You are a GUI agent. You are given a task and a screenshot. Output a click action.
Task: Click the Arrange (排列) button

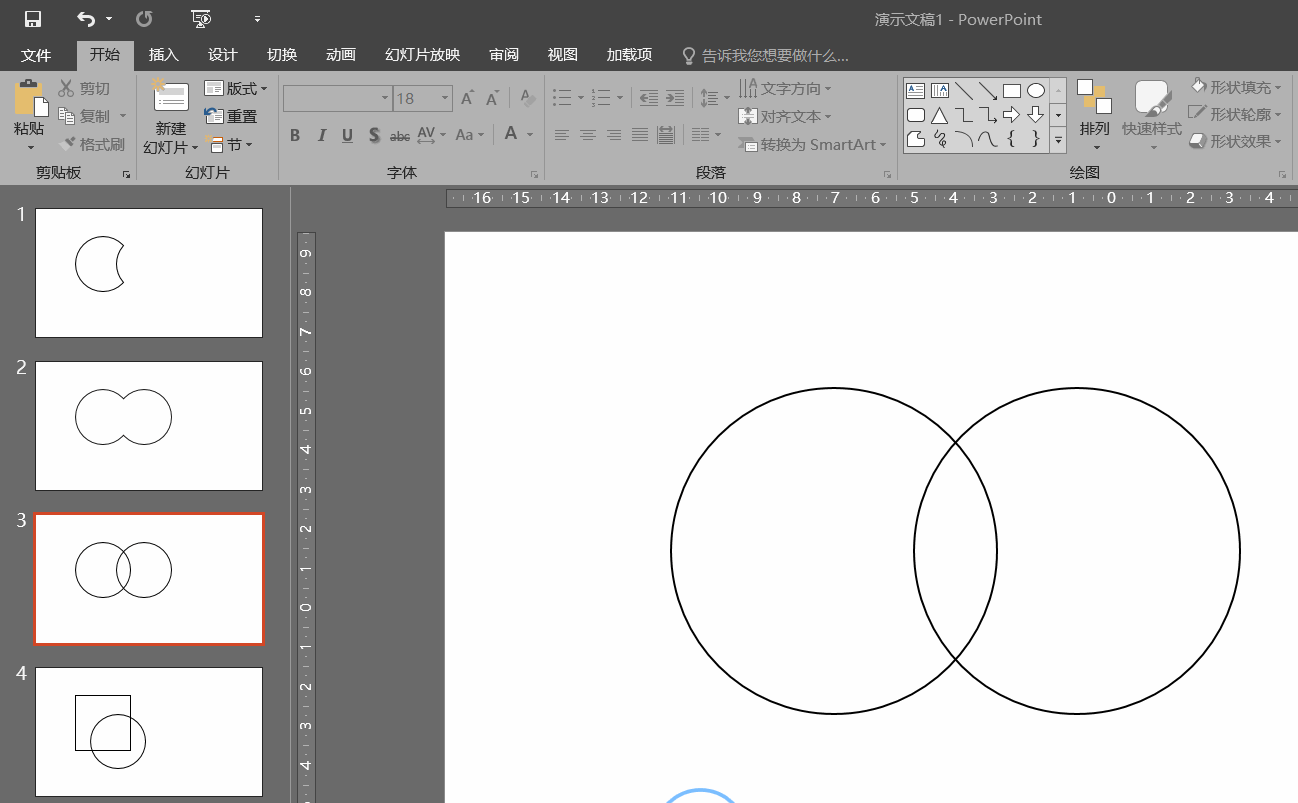pyautogui.click(x=1095, y=112)
